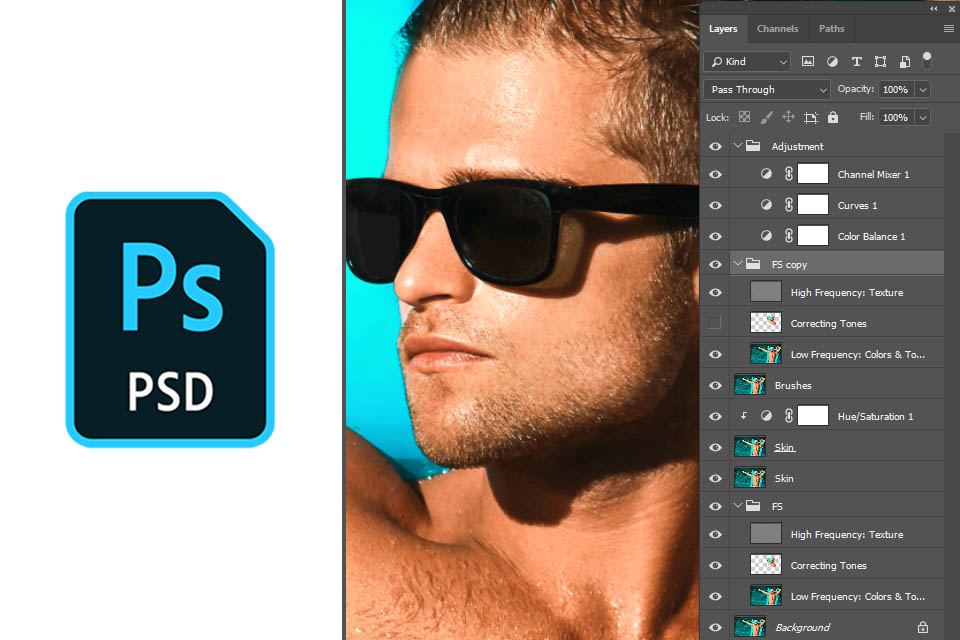The height and width of the screenshot is (640, 960).
Task: Open the Kind filter dropdown
Action: [x=746, y=61]
